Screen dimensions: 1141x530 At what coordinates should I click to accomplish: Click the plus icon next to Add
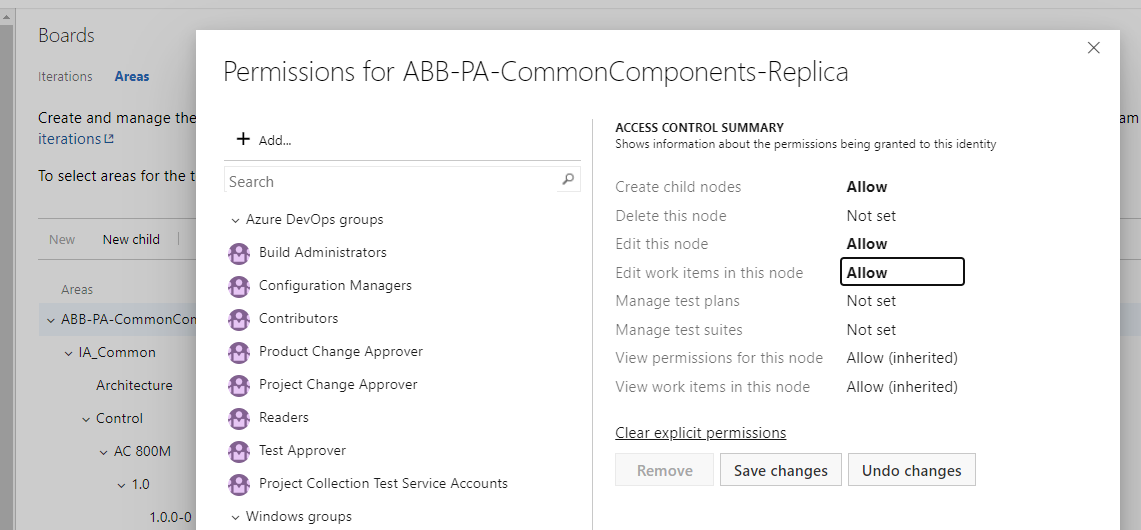244,139
